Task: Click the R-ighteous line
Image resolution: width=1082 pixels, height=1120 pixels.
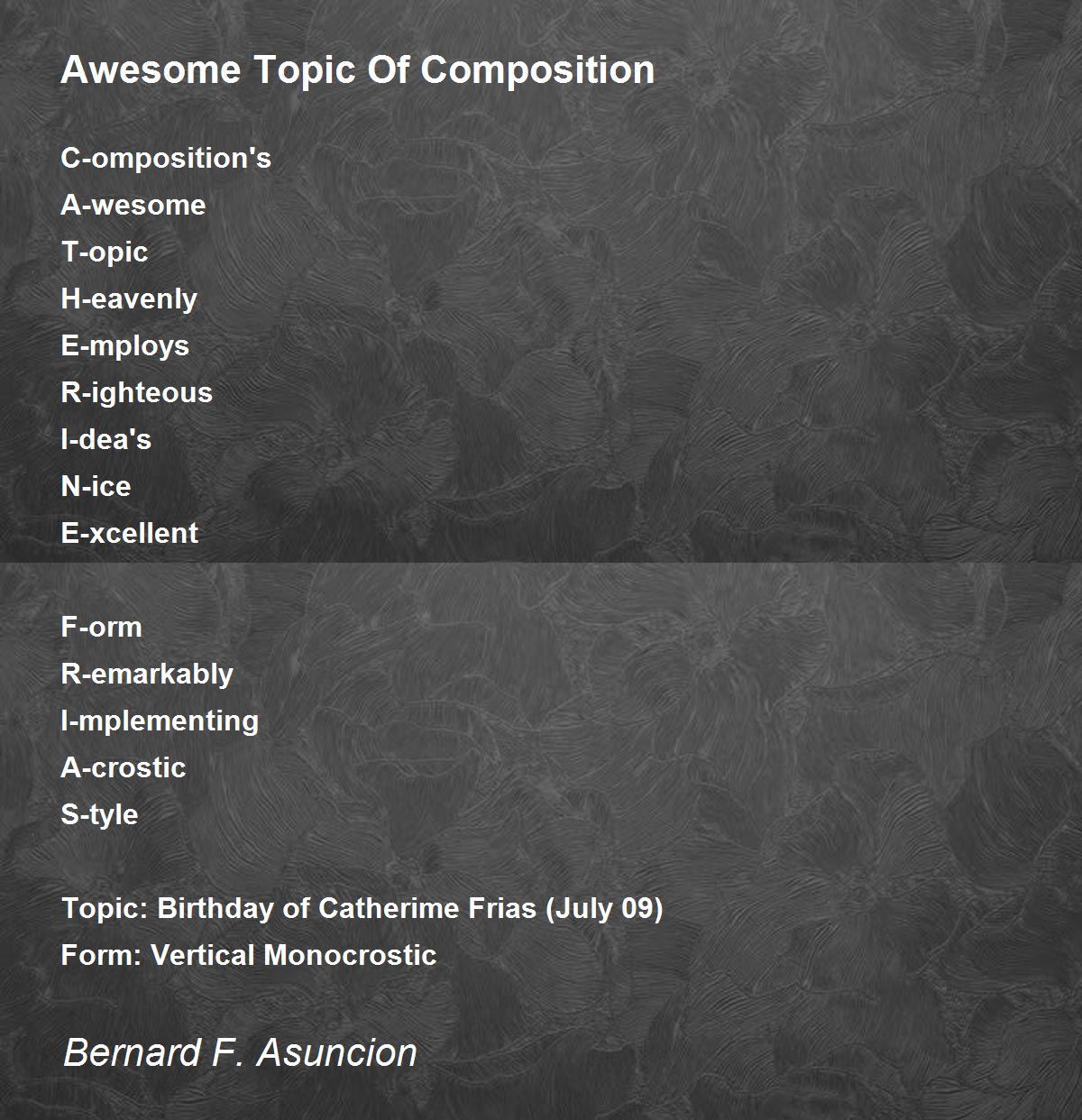Action: click(x=137, y=393)
